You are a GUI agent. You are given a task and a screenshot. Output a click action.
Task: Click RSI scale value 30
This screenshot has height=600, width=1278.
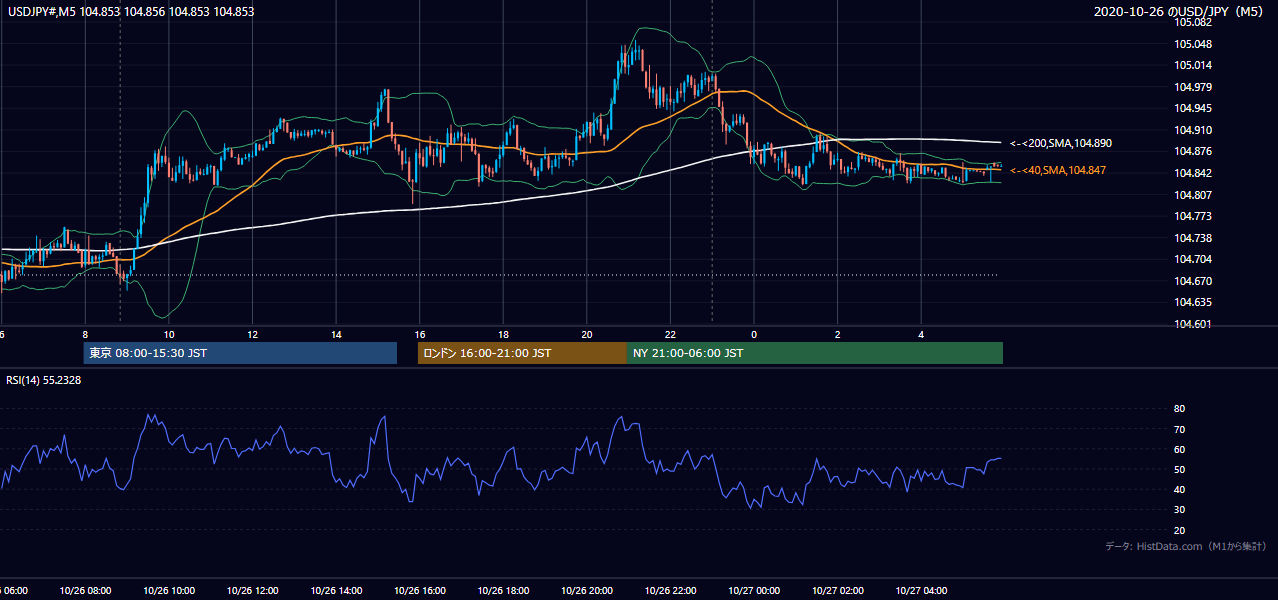point(1180,510)
